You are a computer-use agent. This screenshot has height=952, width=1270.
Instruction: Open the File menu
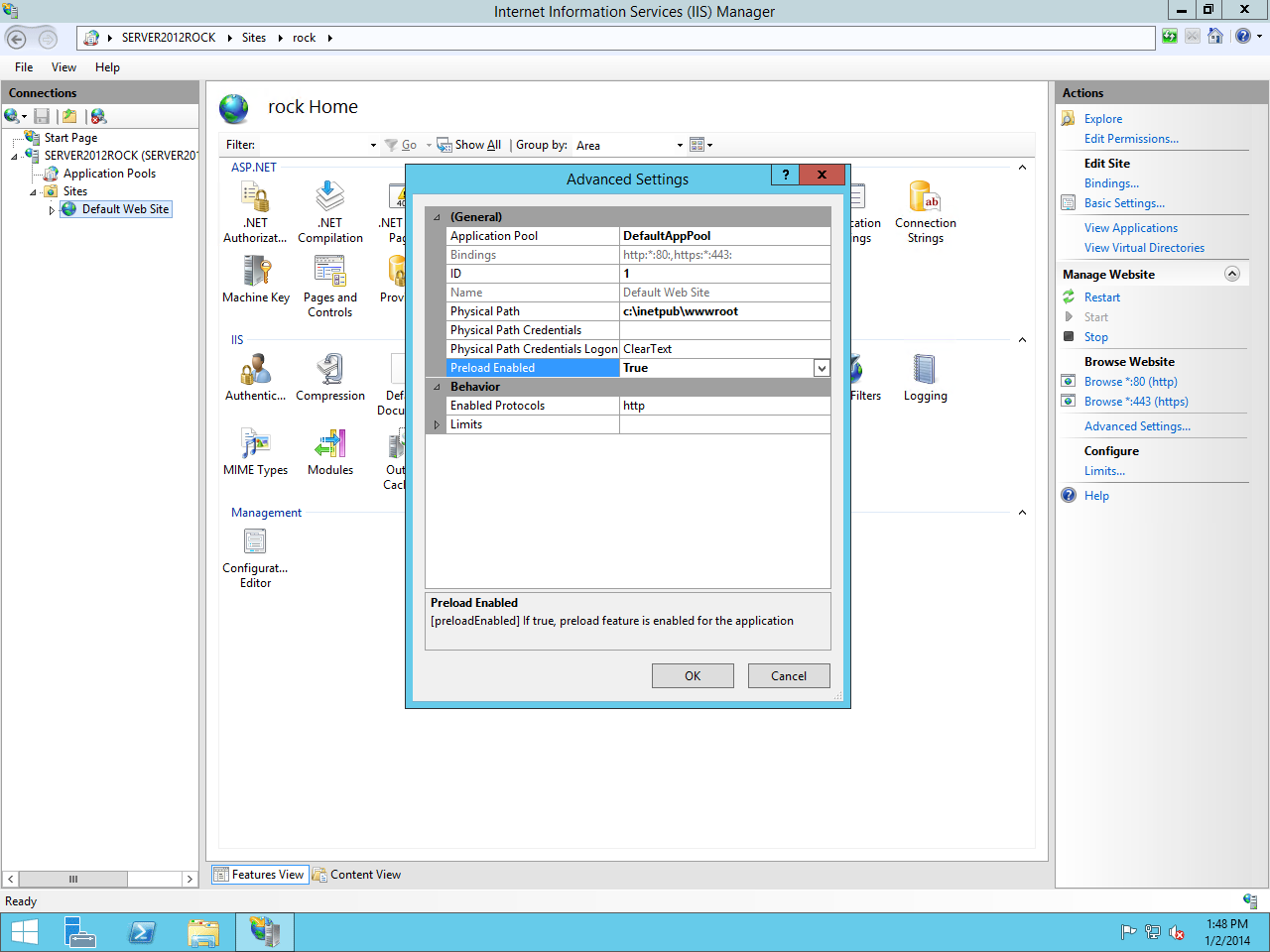pos(24,67)
